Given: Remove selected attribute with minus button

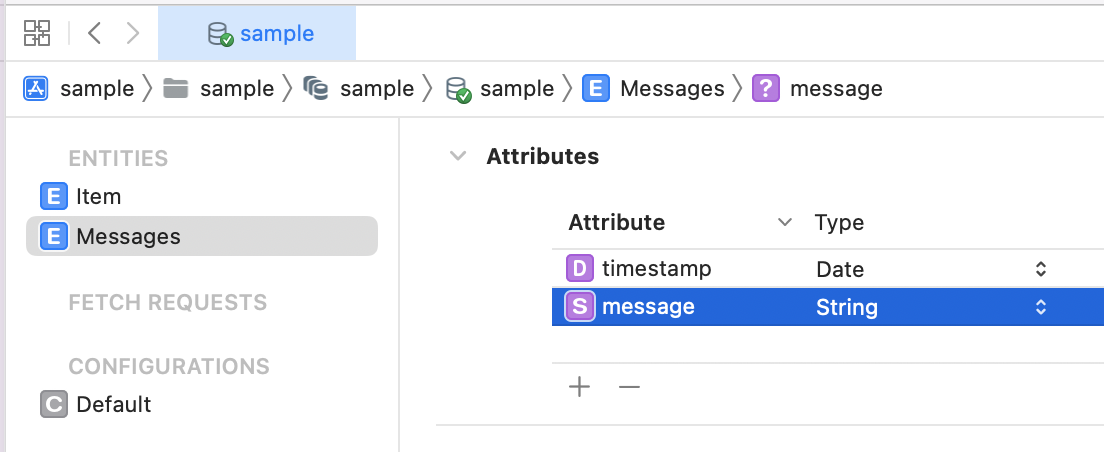Looking at the screenshot, I should [629, 387].
